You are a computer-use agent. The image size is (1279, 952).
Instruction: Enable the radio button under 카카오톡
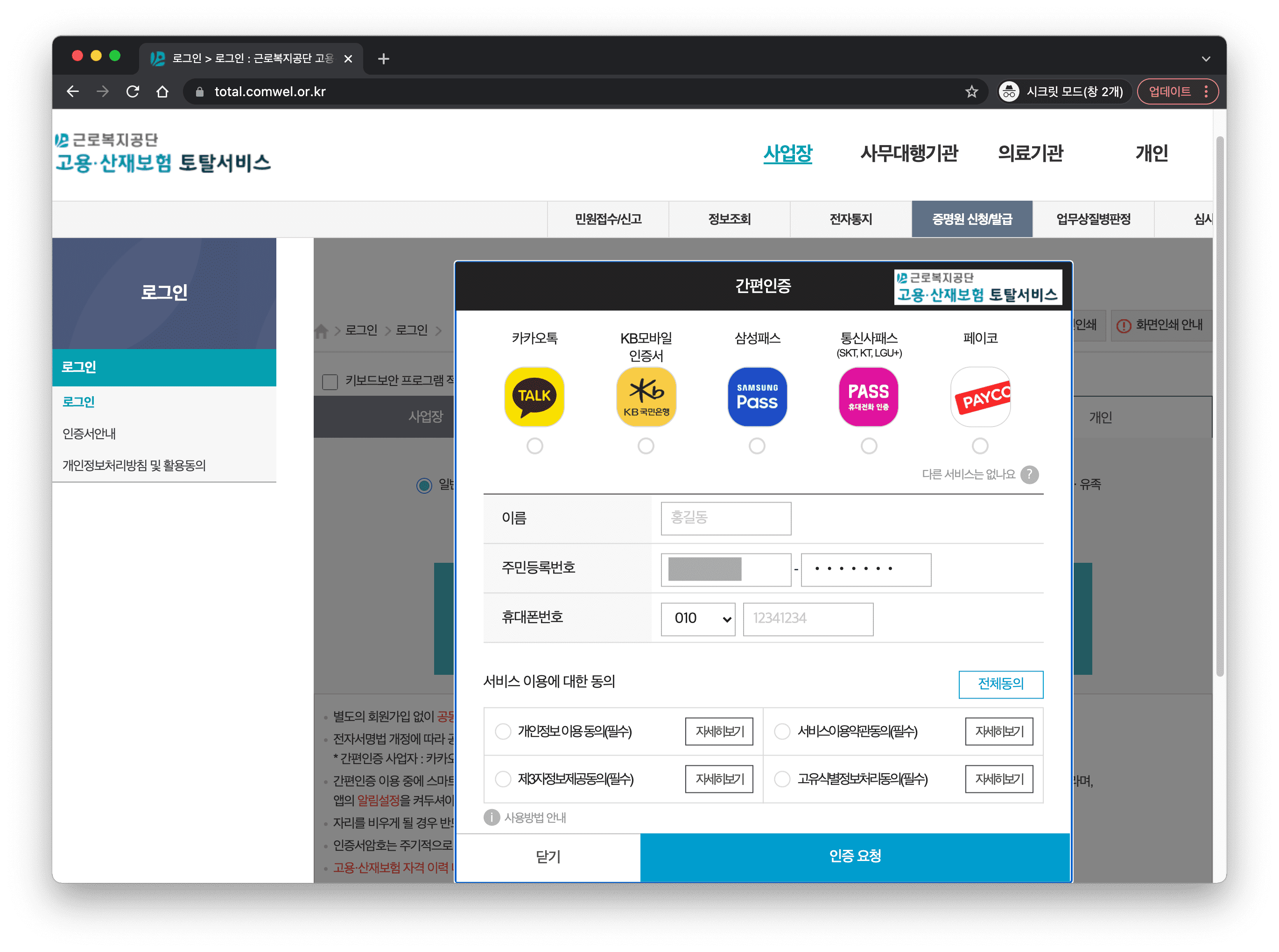534,446
